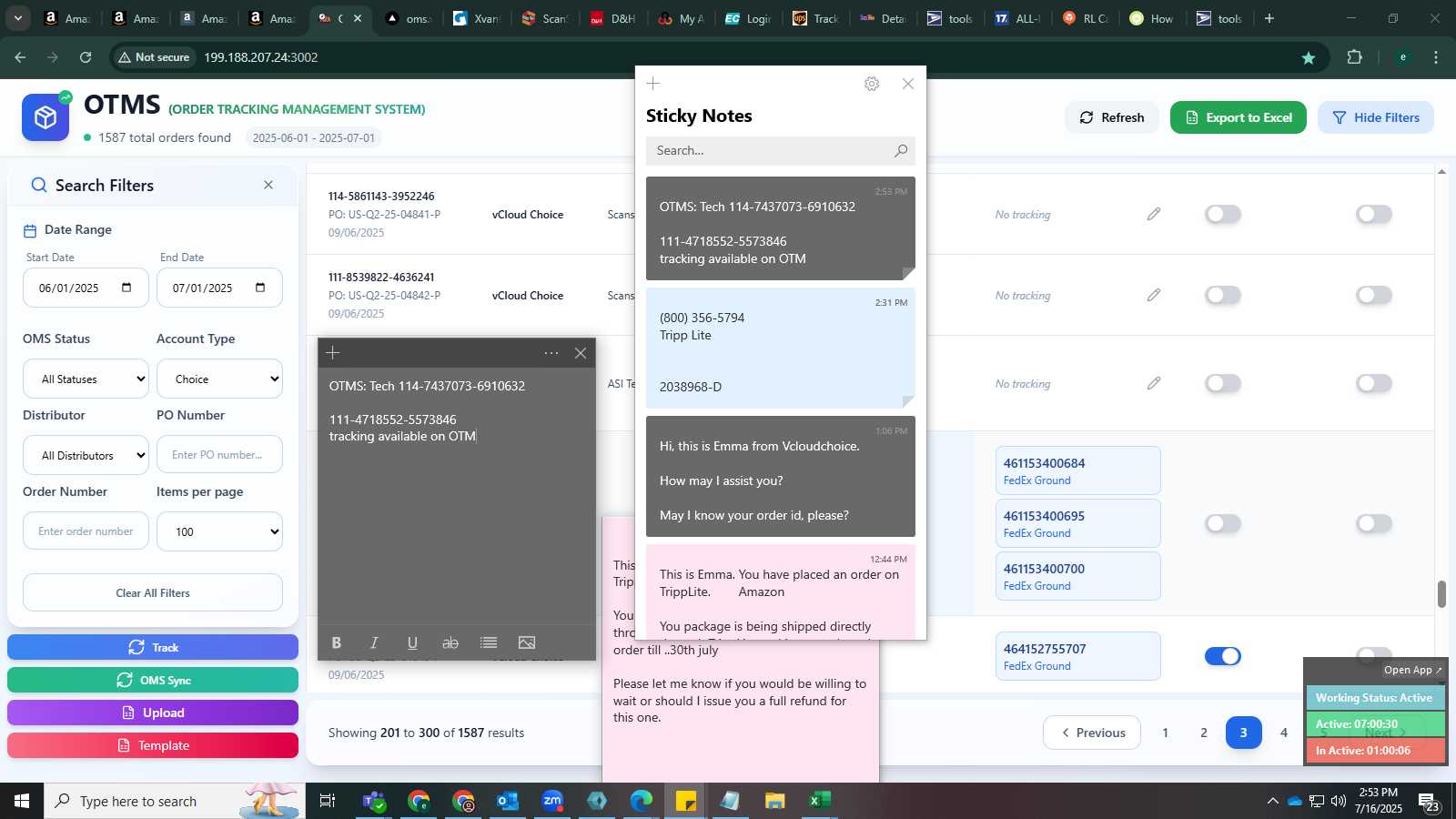Click the Order Number input field
The height and width of the screenshot is (819, 1456).
point(86,531)
